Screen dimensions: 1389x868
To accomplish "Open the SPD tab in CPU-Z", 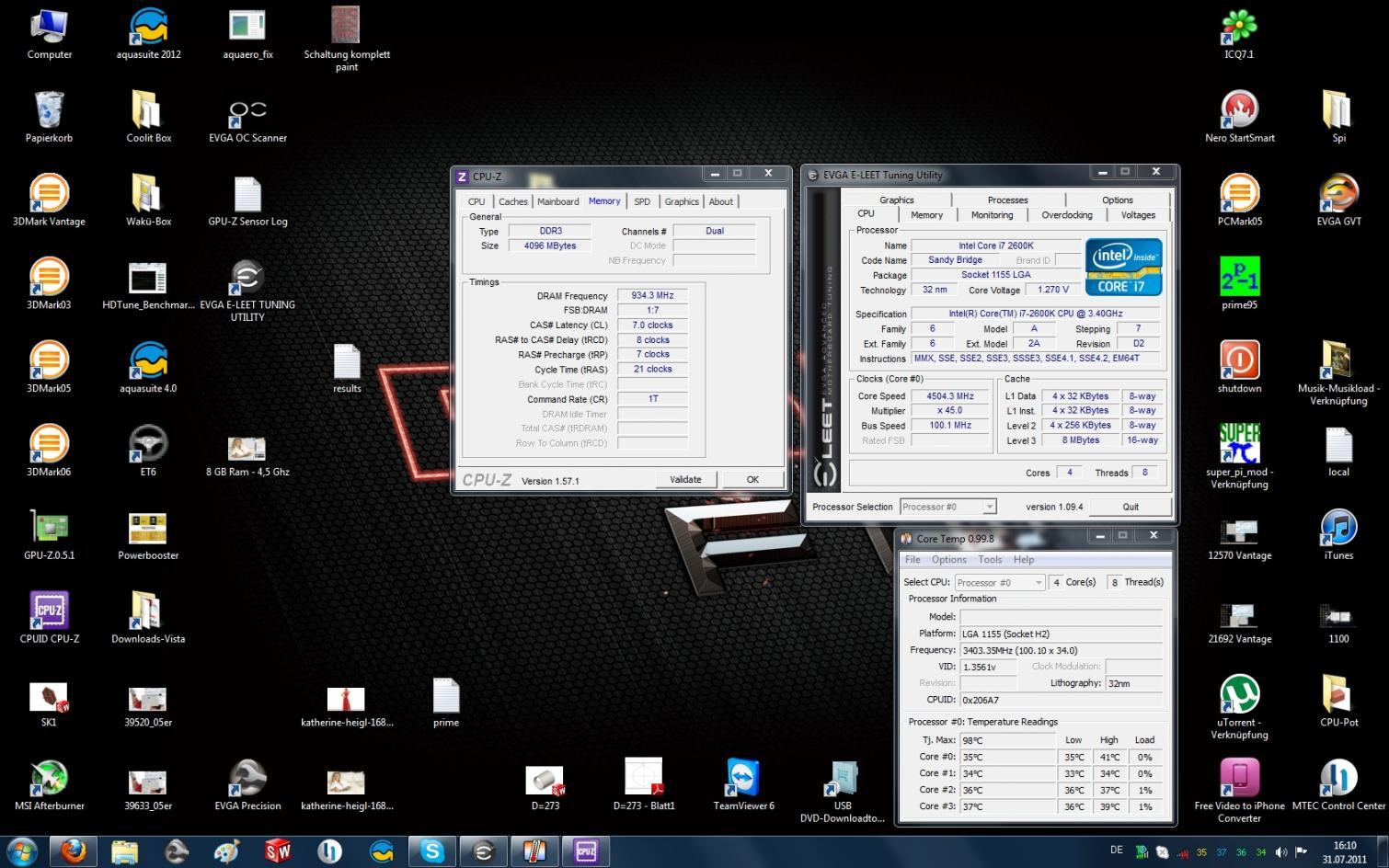I will (x=642, y=201).
